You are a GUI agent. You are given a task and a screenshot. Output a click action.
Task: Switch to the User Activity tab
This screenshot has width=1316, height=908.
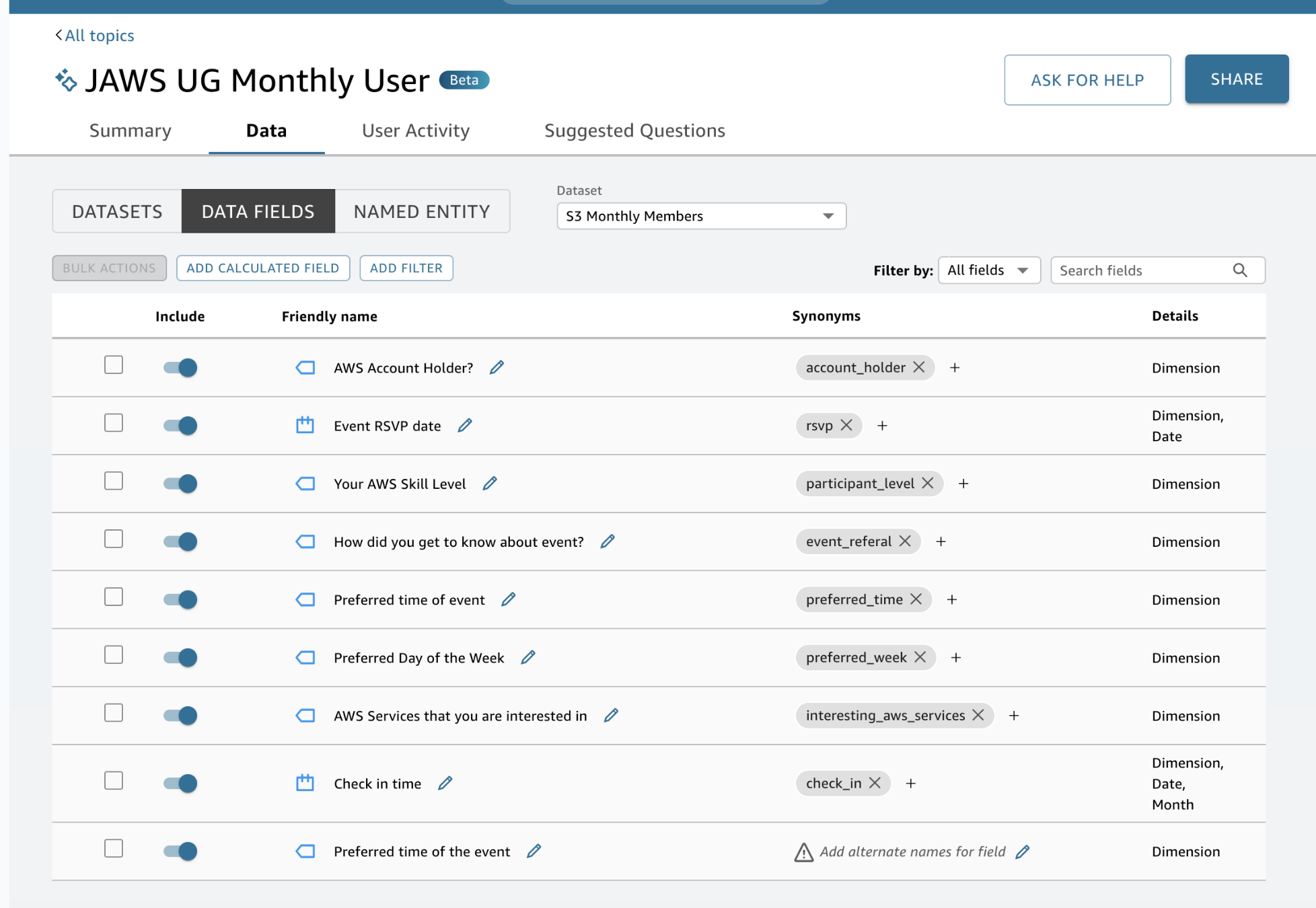click(x=416, y=130)
